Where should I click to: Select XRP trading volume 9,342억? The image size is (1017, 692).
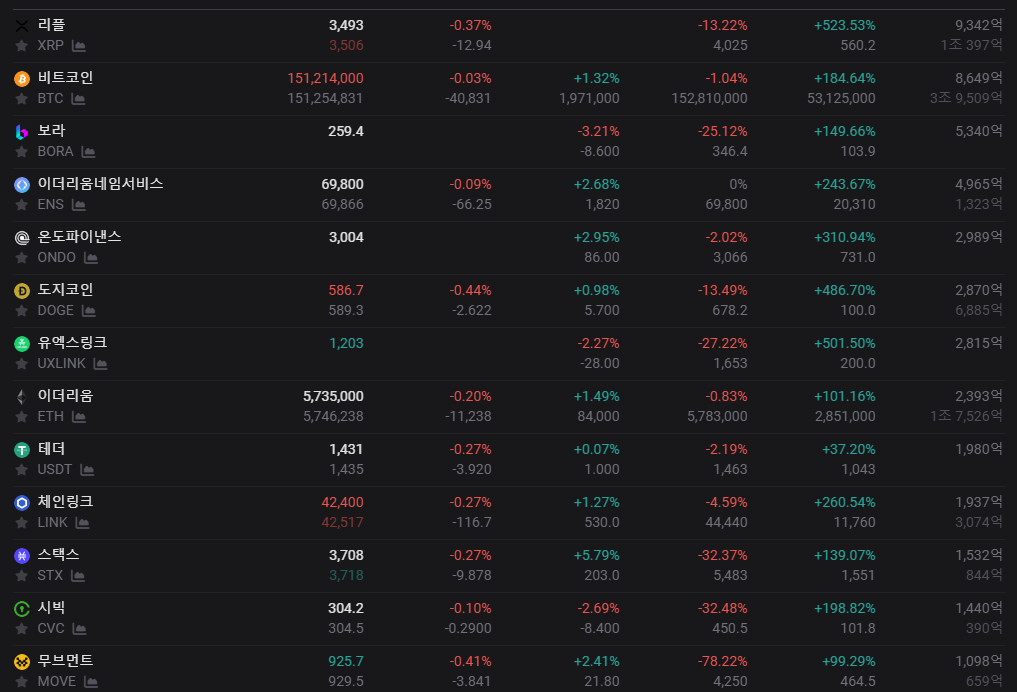point(978,25)
